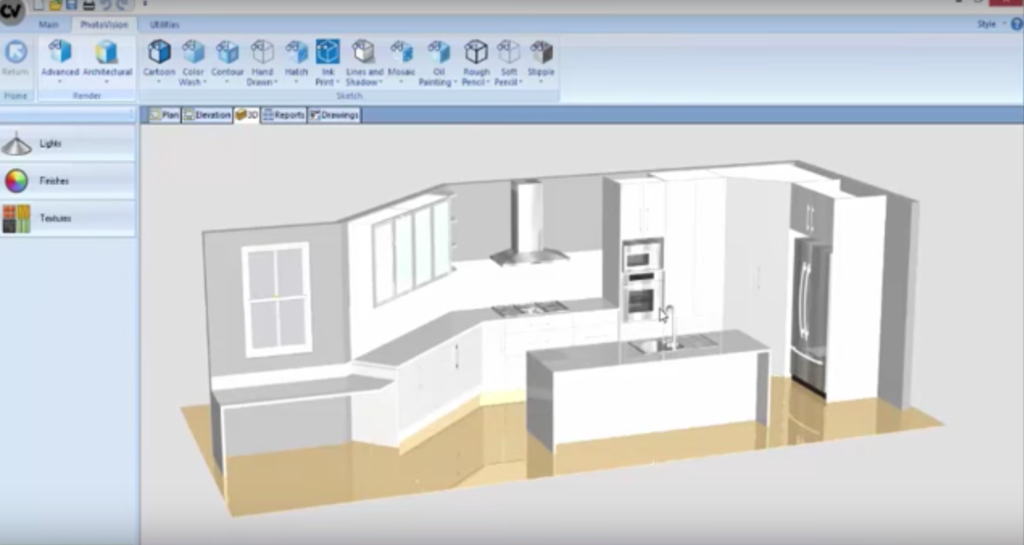Open the help question mark icon

tap(1017, 24)
